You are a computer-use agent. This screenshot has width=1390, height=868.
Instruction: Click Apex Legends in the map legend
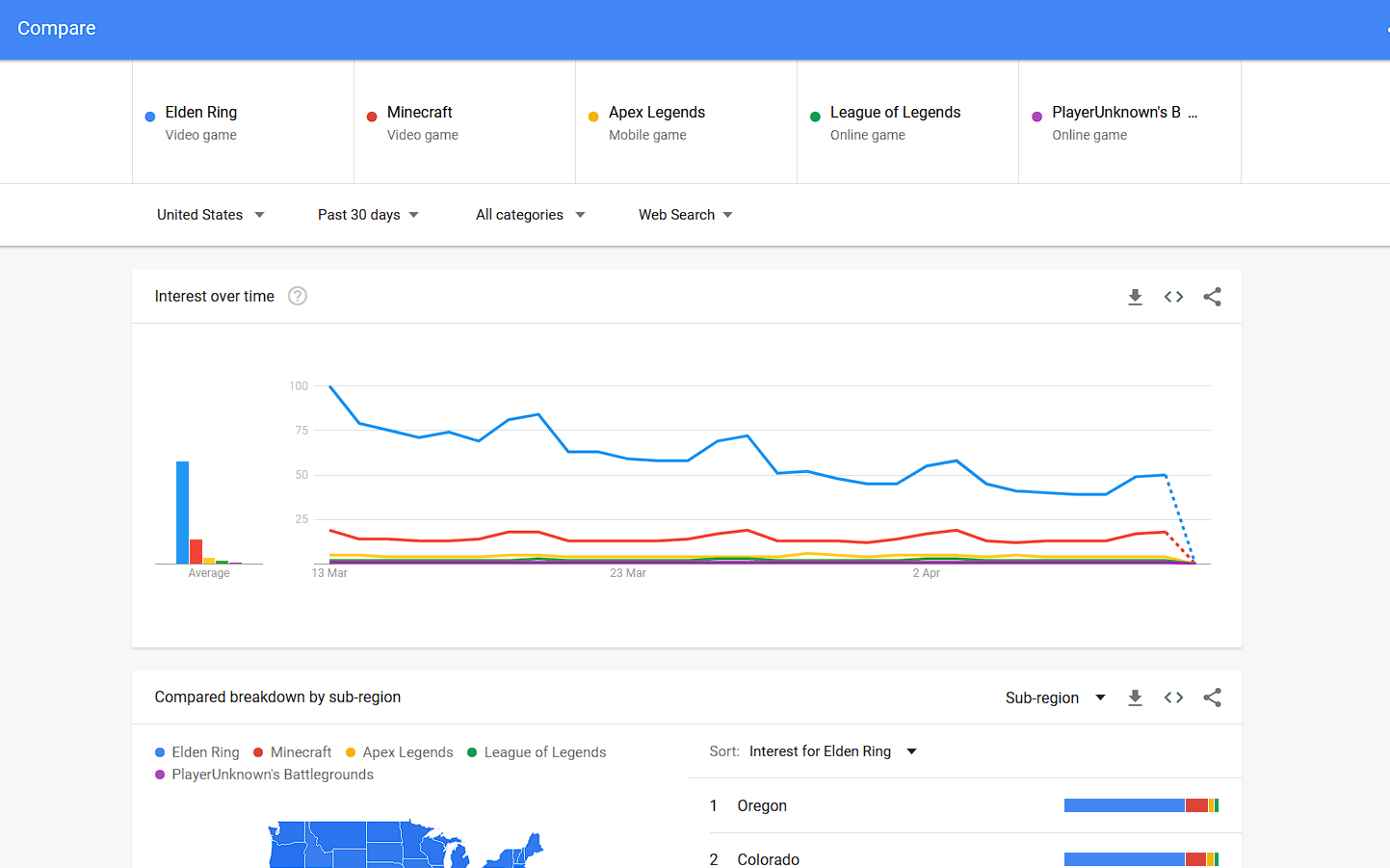tap(400, 752)
